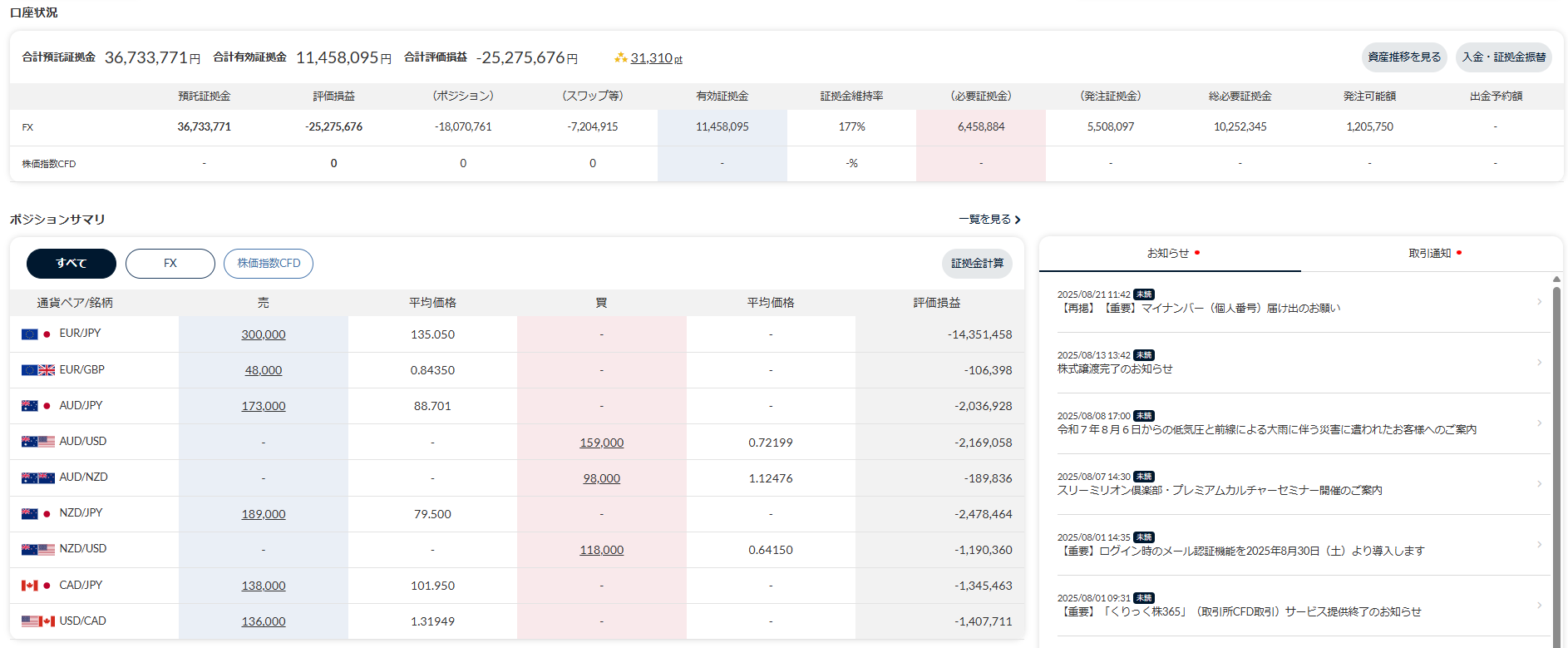This screenshot has height=648, width=1568.
Task: Click the 未読 badge on the 2025/08/21 notice
Action: pyautogui.click(x=1144, y=294)
